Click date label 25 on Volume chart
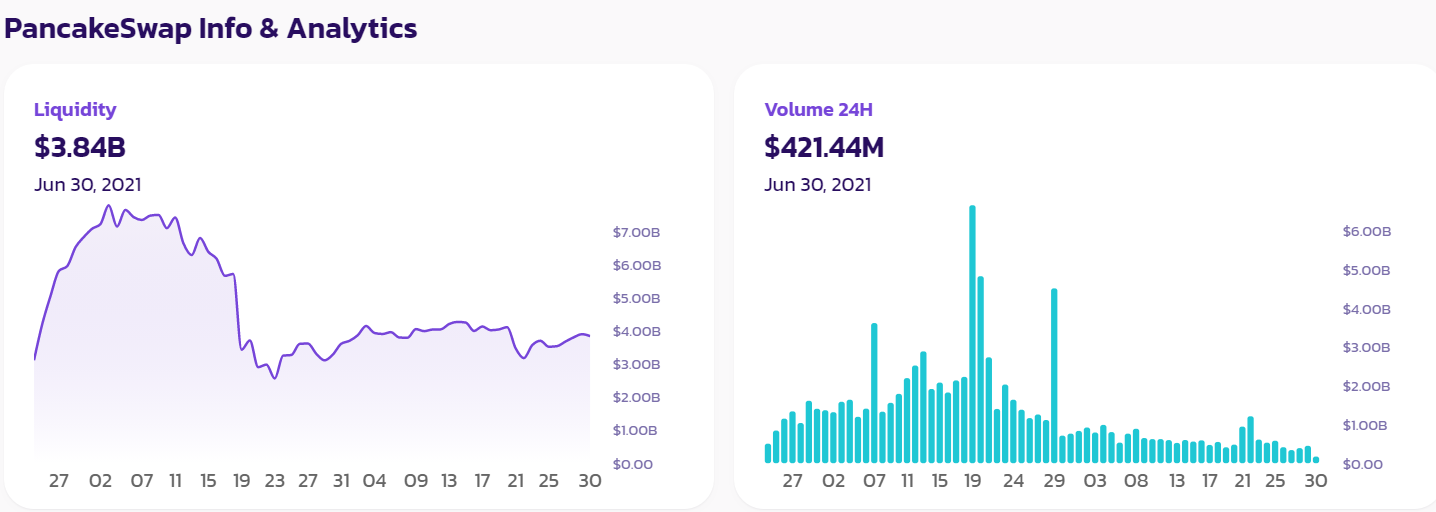Image resolution: width=1436 pixels, height=512 pixels. pos(1275,481)
